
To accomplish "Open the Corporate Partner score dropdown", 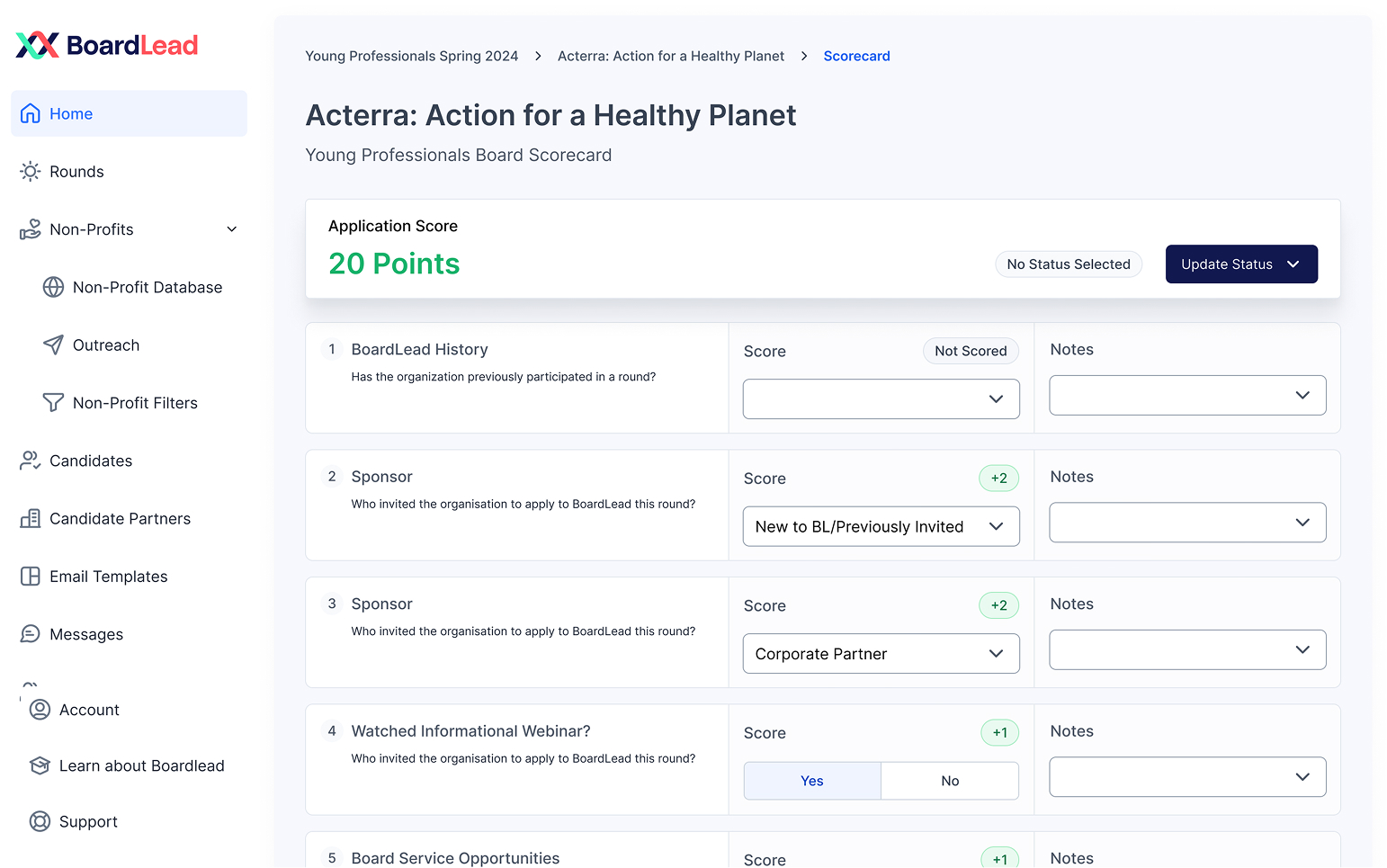I will point(881,654).
